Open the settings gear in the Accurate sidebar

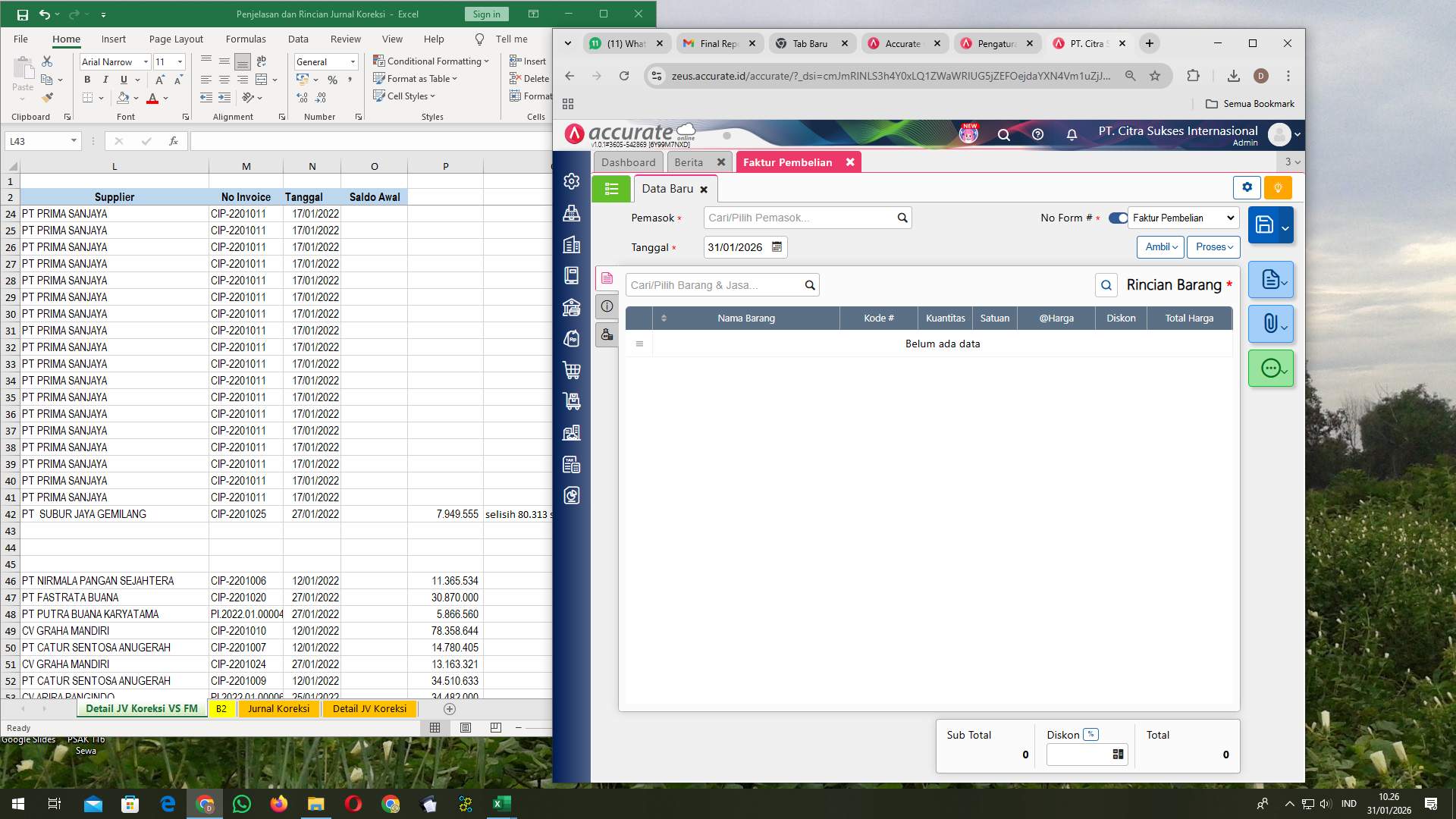tap(572, 181)
